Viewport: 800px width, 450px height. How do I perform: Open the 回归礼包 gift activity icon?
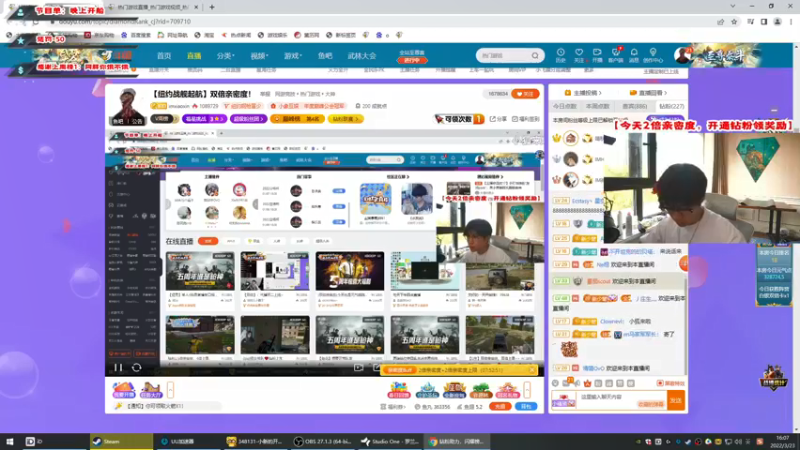click(x=507, y=390)
